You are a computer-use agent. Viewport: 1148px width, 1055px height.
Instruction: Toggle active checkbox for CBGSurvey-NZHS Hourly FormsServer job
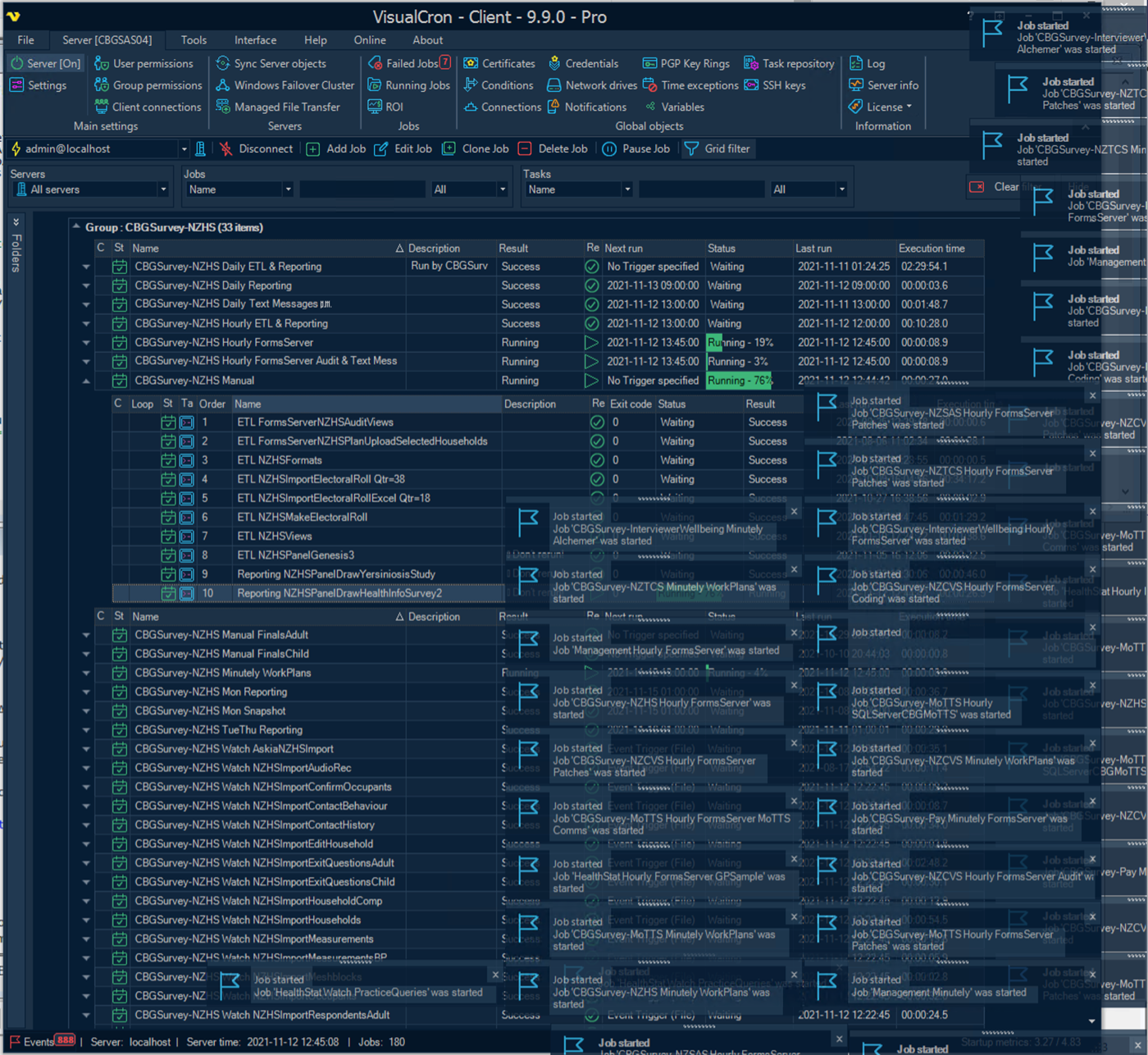tap(120, 343)
